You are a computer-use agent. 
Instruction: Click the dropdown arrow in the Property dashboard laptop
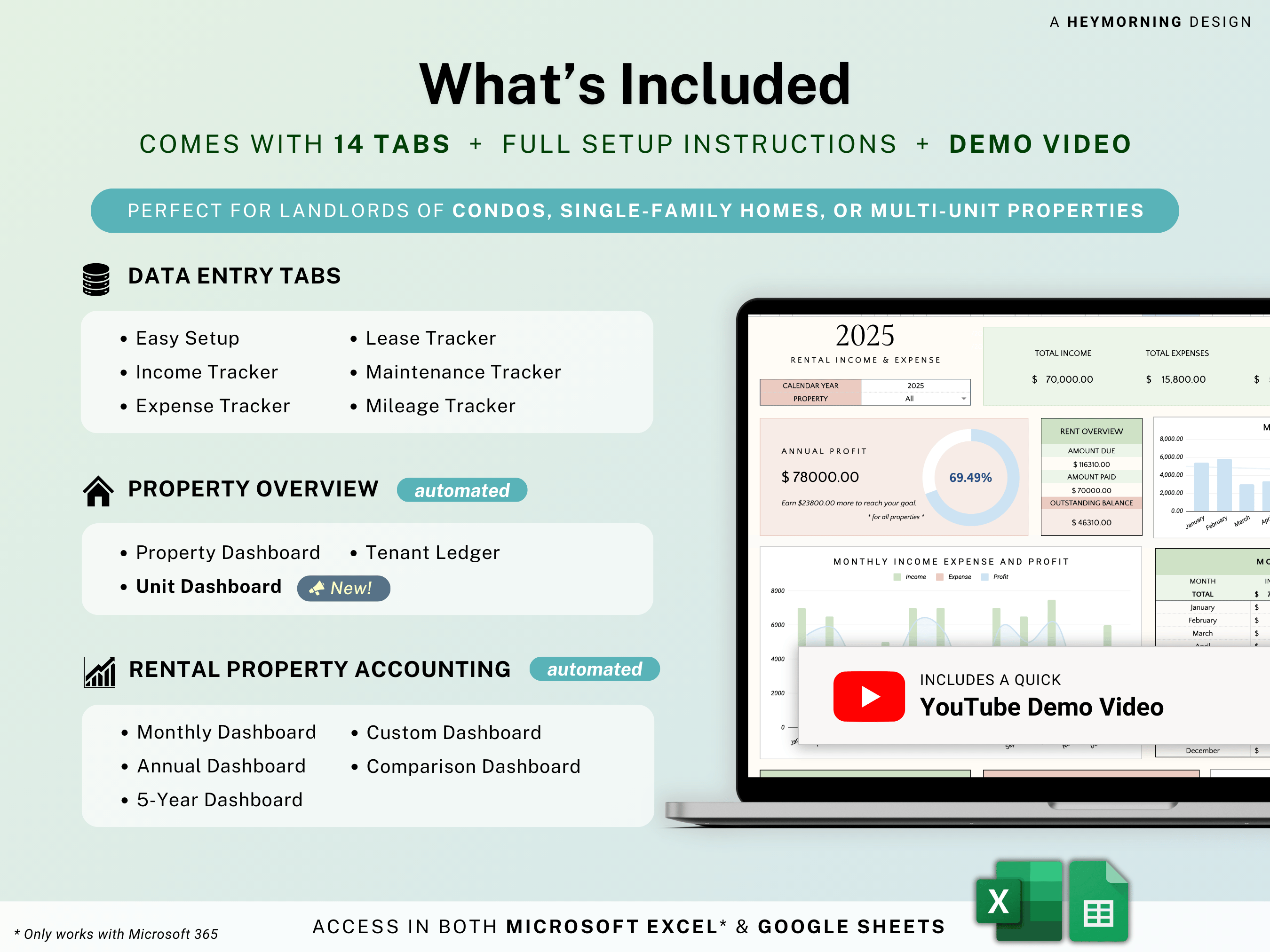pos(964,399)
